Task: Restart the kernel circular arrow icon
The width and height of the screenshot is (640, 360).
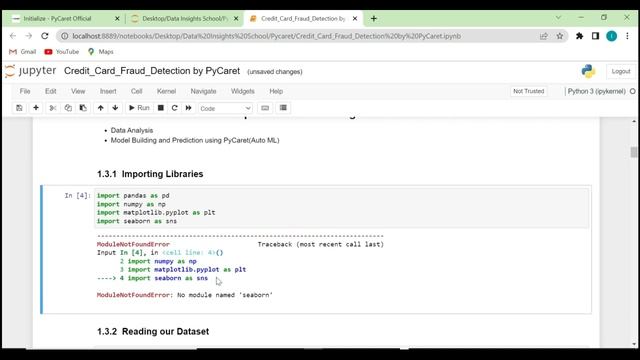Action: click(x=175, y=108)
